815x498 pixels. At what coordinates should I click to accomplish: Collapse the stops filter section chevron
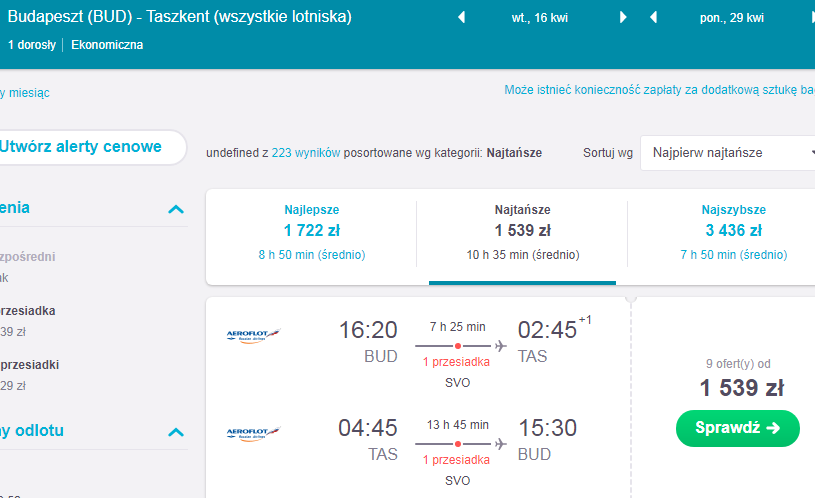coord(176,209)
